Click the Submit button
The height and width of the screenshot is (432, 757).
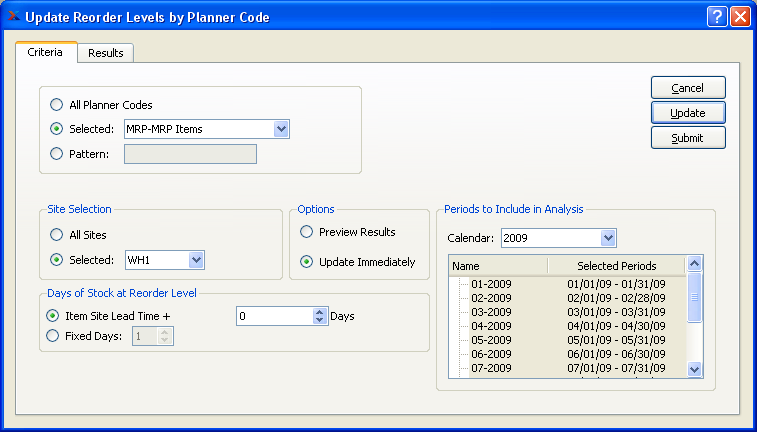(x=688, y=138)
